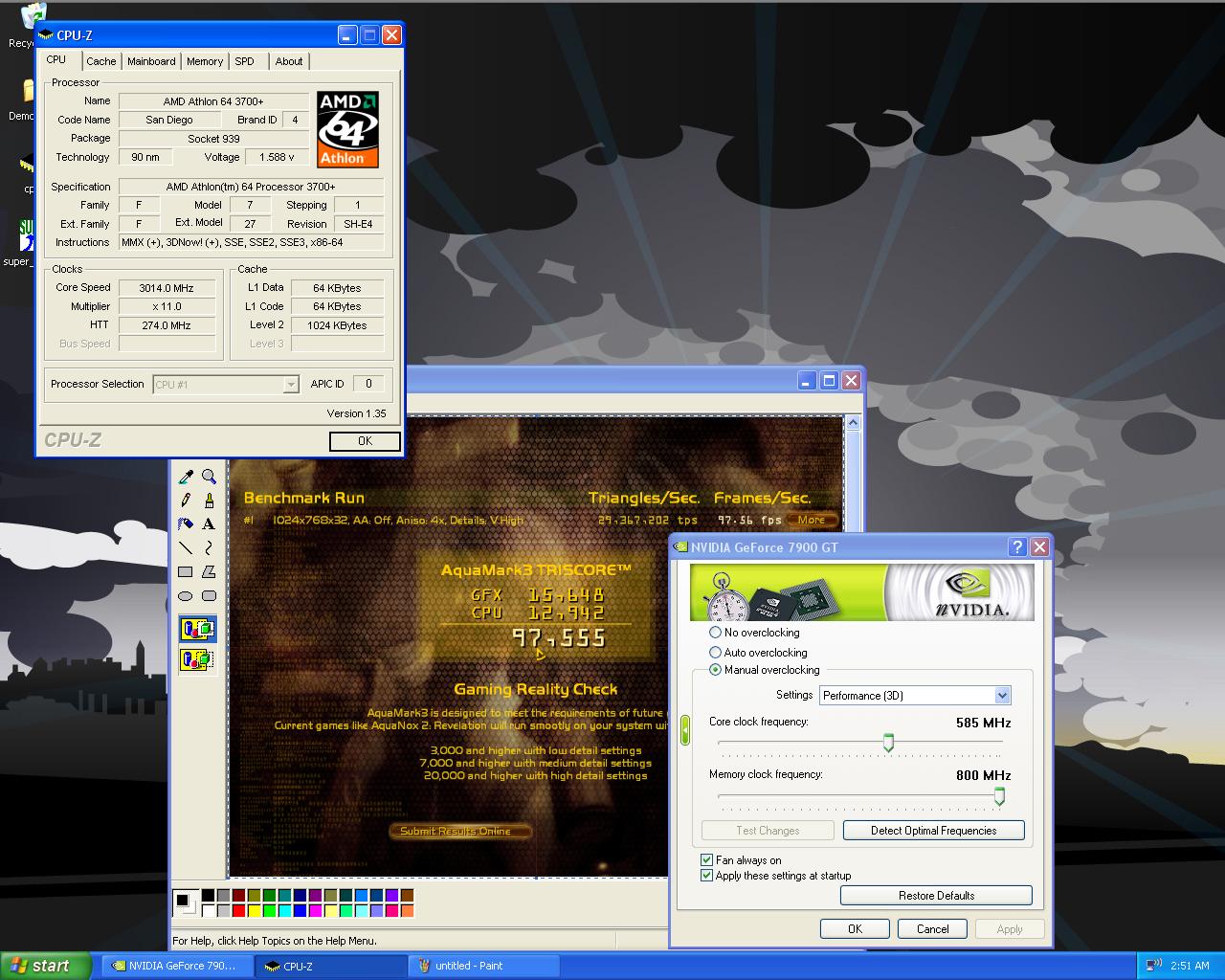Image resolution: width=1225 pixels, height=980 pixels.
Task: Click the help question mark in NVIDIA dialog
Action: point(1016,546)
